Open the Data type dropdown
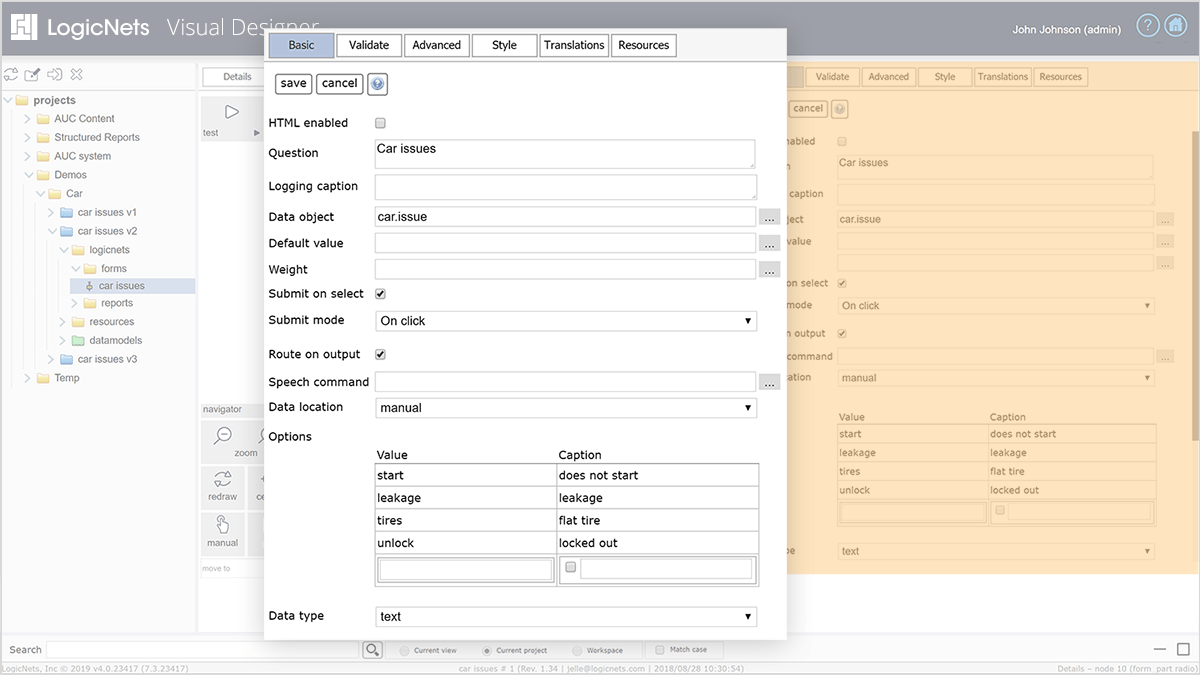Screen dimensions: 1200x675 [566, 617]
